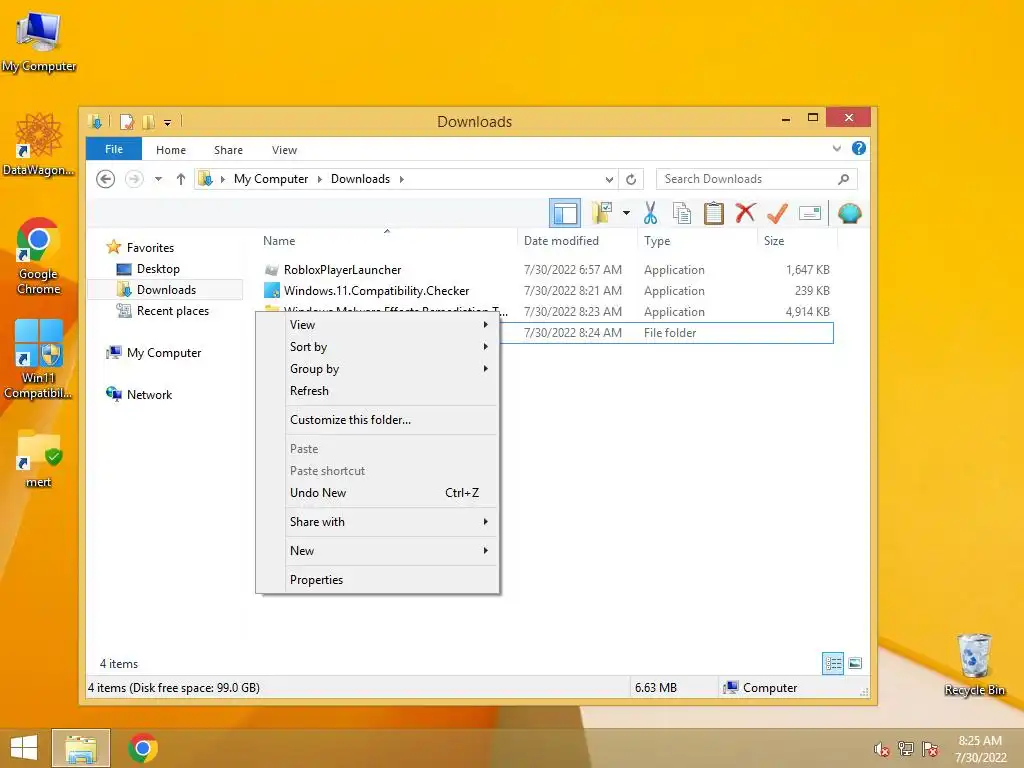Switch to Details view icon in status bar
Screen dimensions: 1024x768
(833, 664)
